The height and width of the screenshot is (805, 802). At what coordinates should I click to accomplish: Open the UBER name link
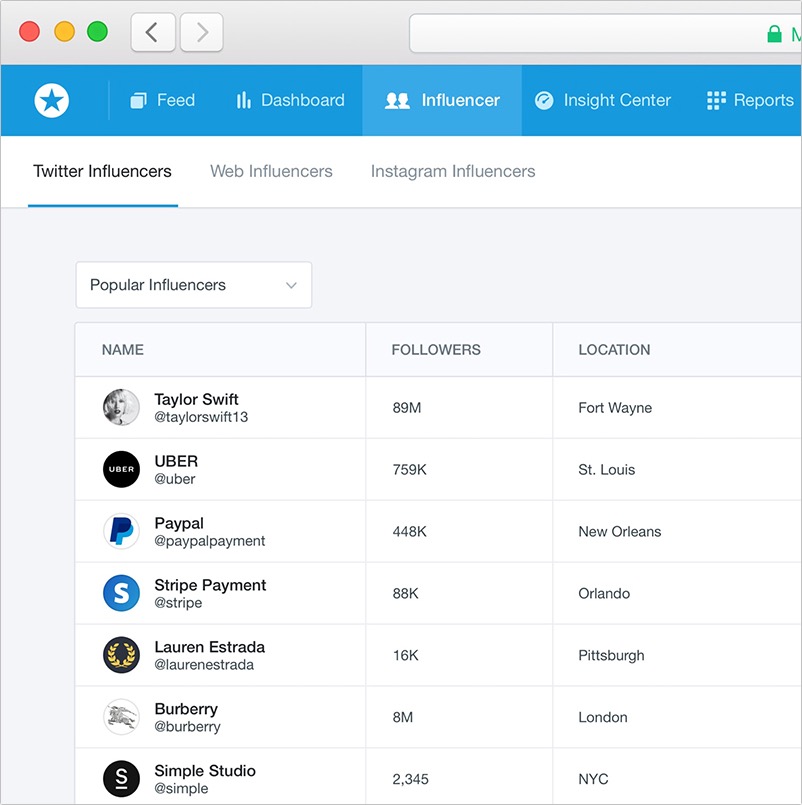pos(176,461)
